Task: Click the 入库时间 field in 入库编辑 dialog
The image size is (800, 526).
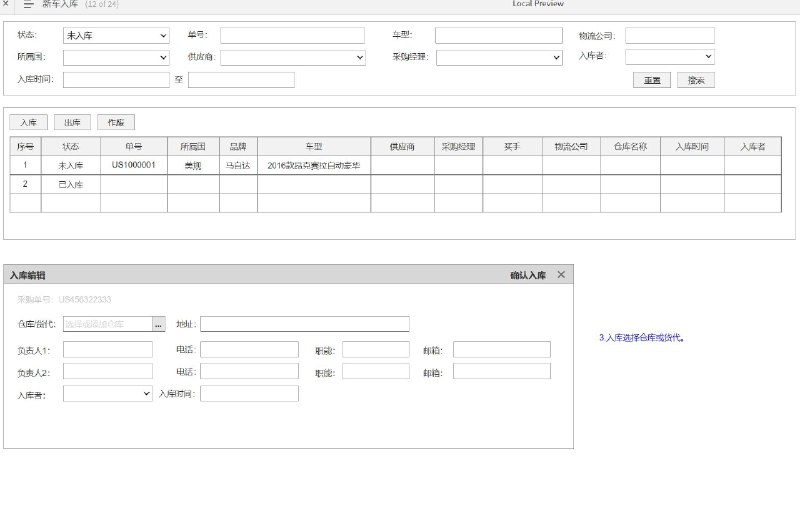Action: click(249, 393)
